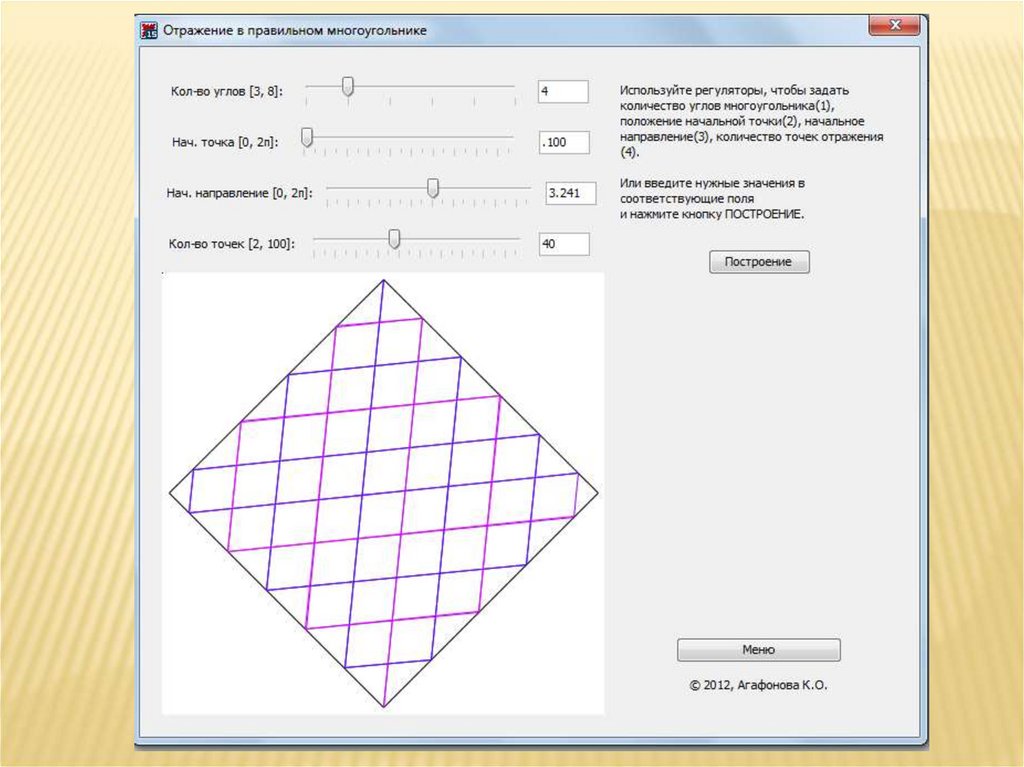Click the Кол-во точек slider thumb
1024x767 pixels.
tap(394, 238)
